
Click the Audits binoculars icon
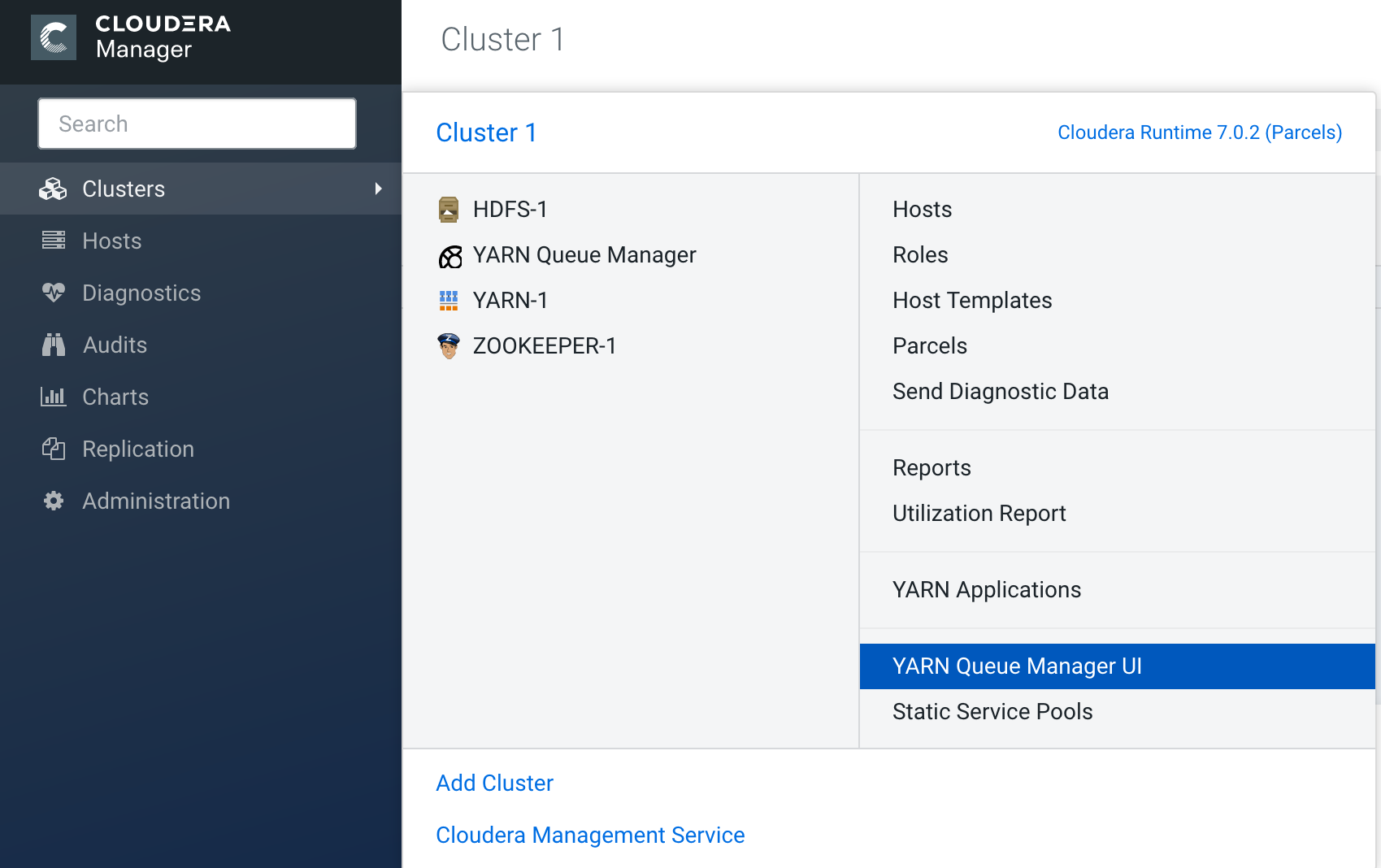point(54,345)
